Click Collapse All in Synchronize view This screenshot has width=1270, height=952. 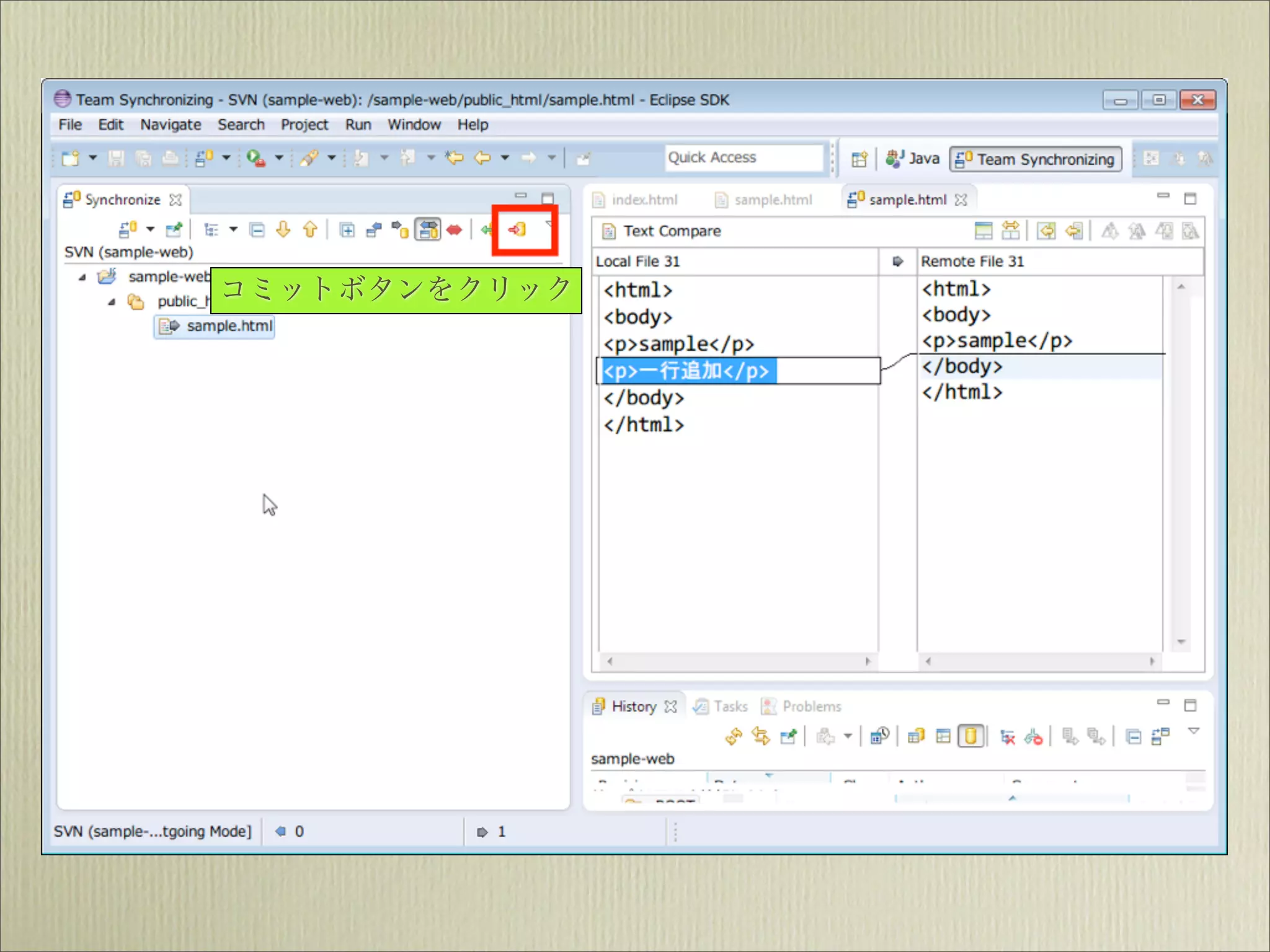[x=257, y=231]
